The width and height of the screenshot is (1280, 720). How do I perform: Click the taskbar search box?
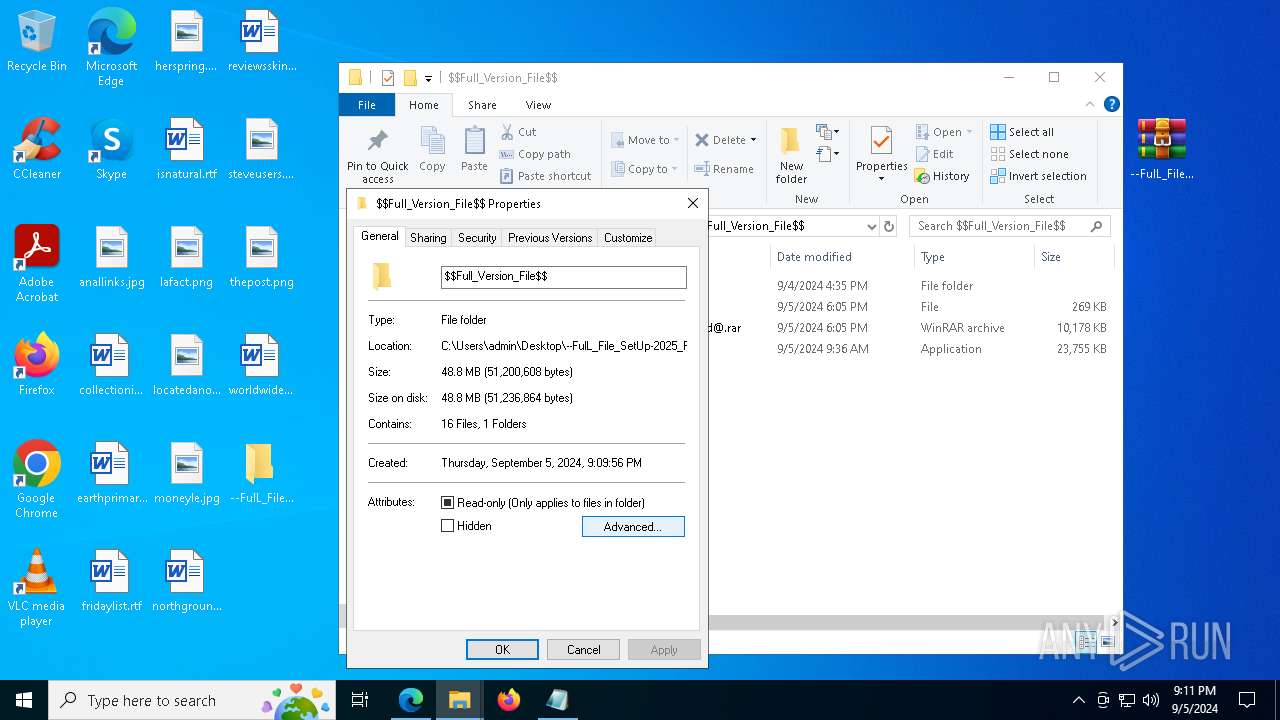(x=192, y=700)
